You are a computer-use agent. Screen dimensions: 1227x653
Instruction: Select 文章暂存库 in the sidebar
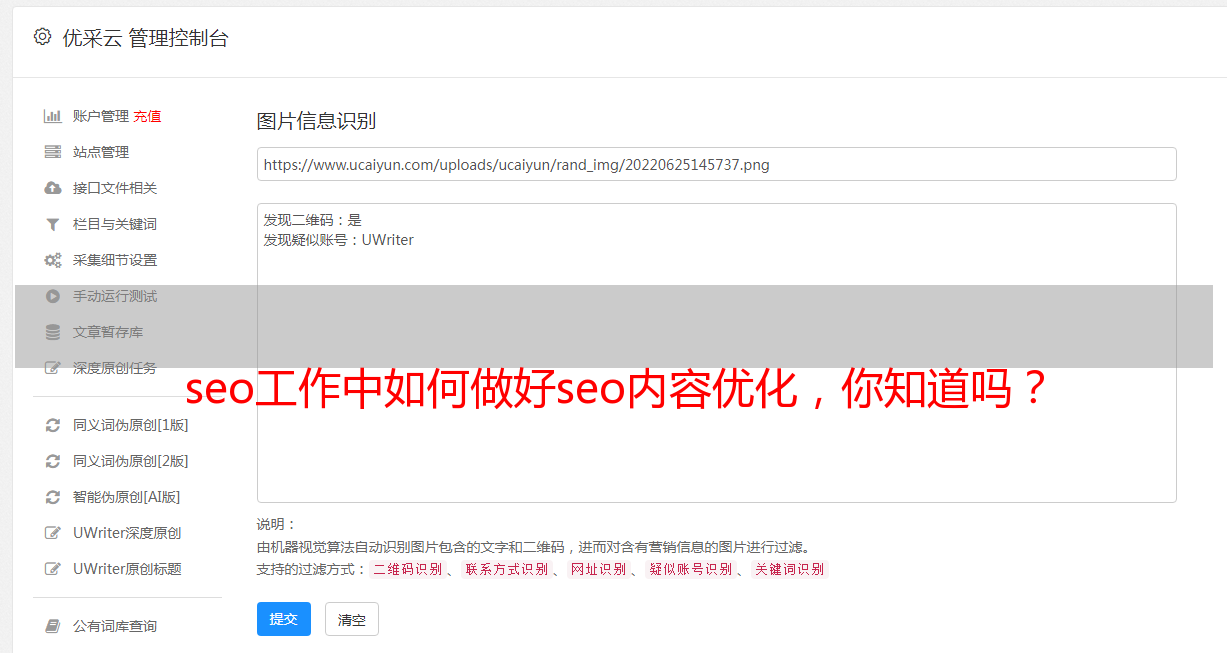[x=108, y=332]
